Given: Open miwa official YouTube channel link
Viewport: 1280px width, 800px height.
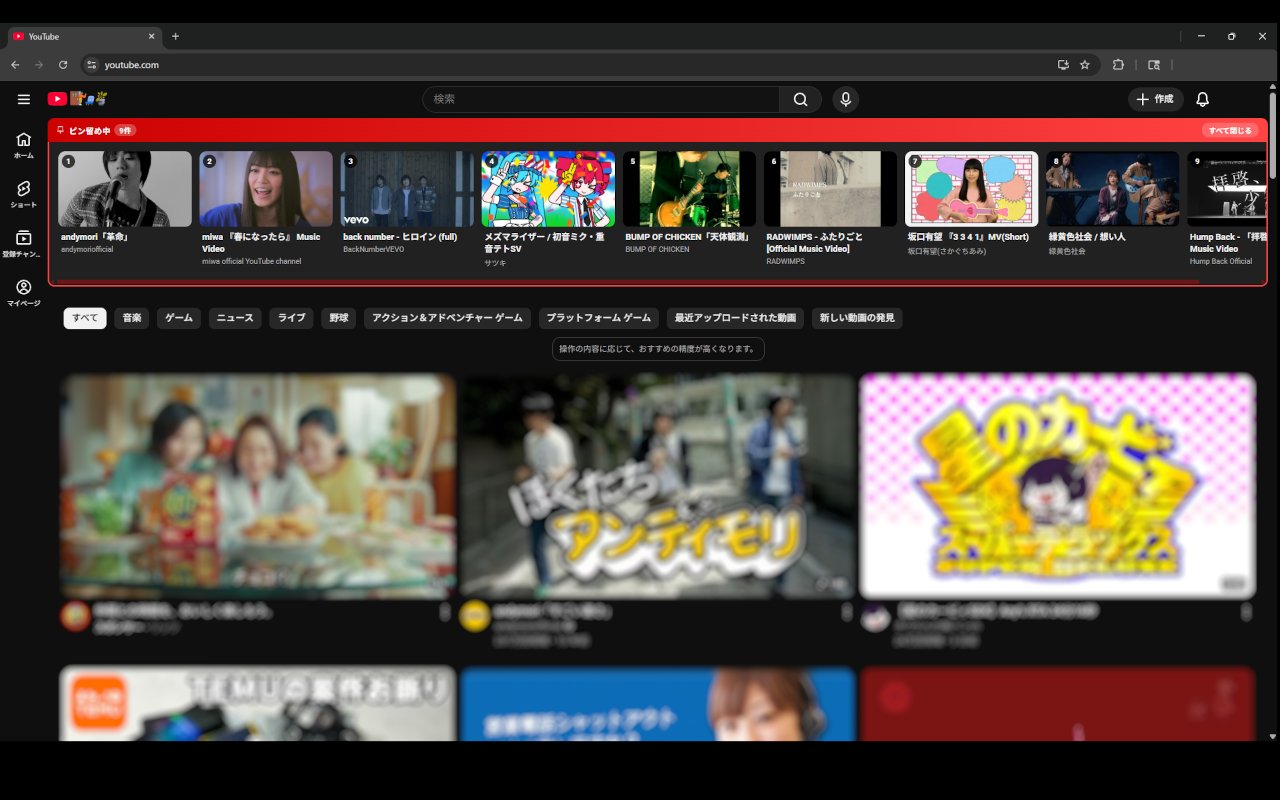Looking at the screenshot, I should point(251,261).
